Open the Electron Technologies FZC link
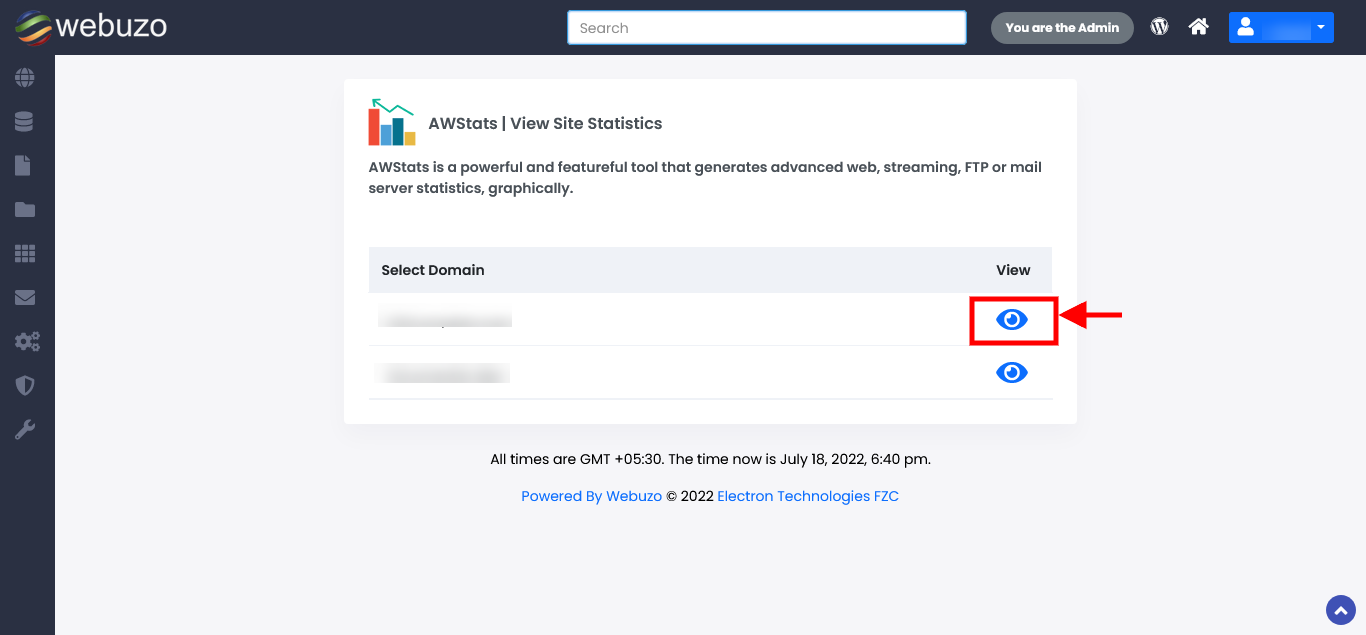Screen dimensions: 1366x635 point(808,496)
